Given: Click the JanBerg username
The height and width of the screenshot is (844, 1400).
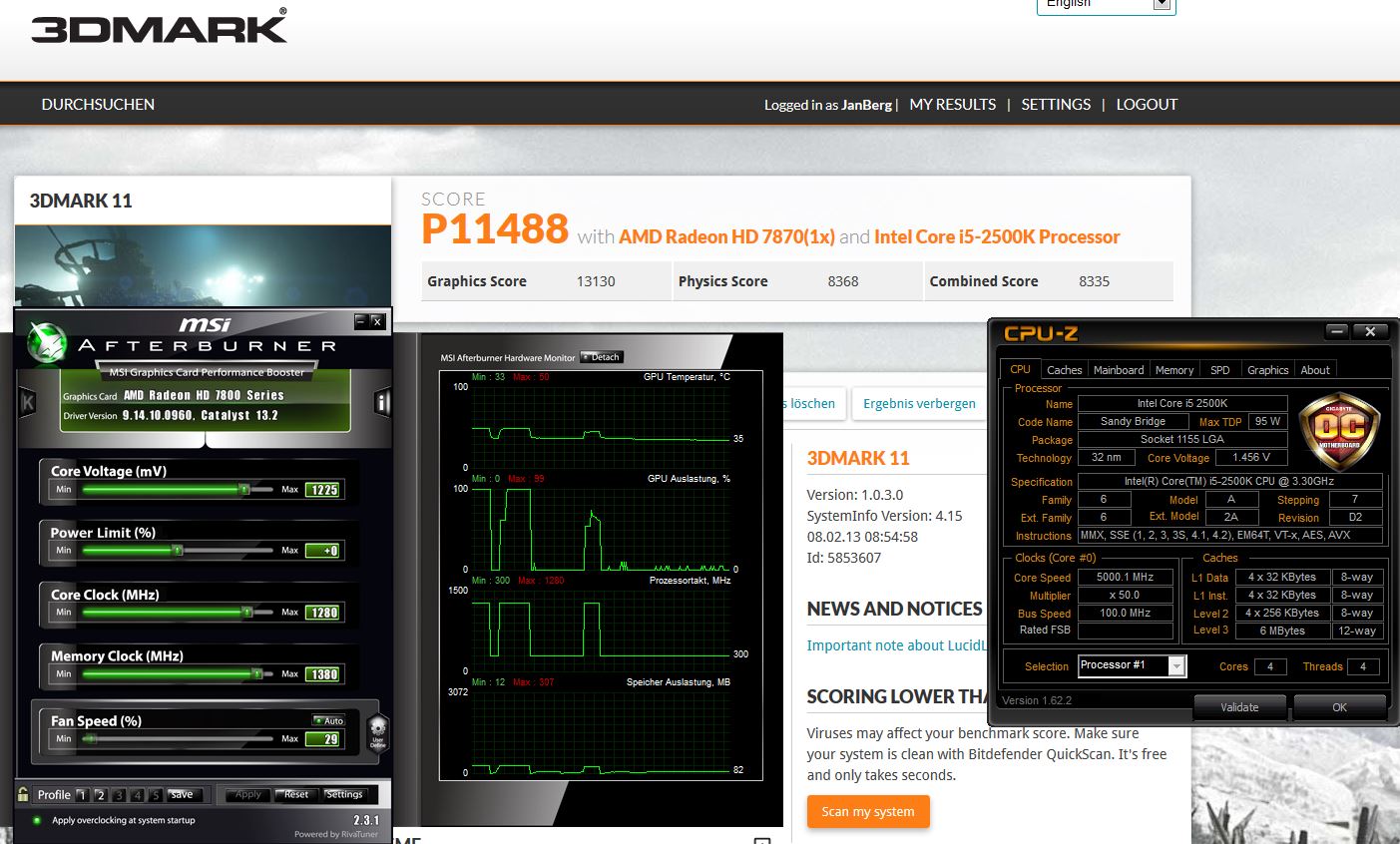Looking at the screenshot, I should coord(867,105).
